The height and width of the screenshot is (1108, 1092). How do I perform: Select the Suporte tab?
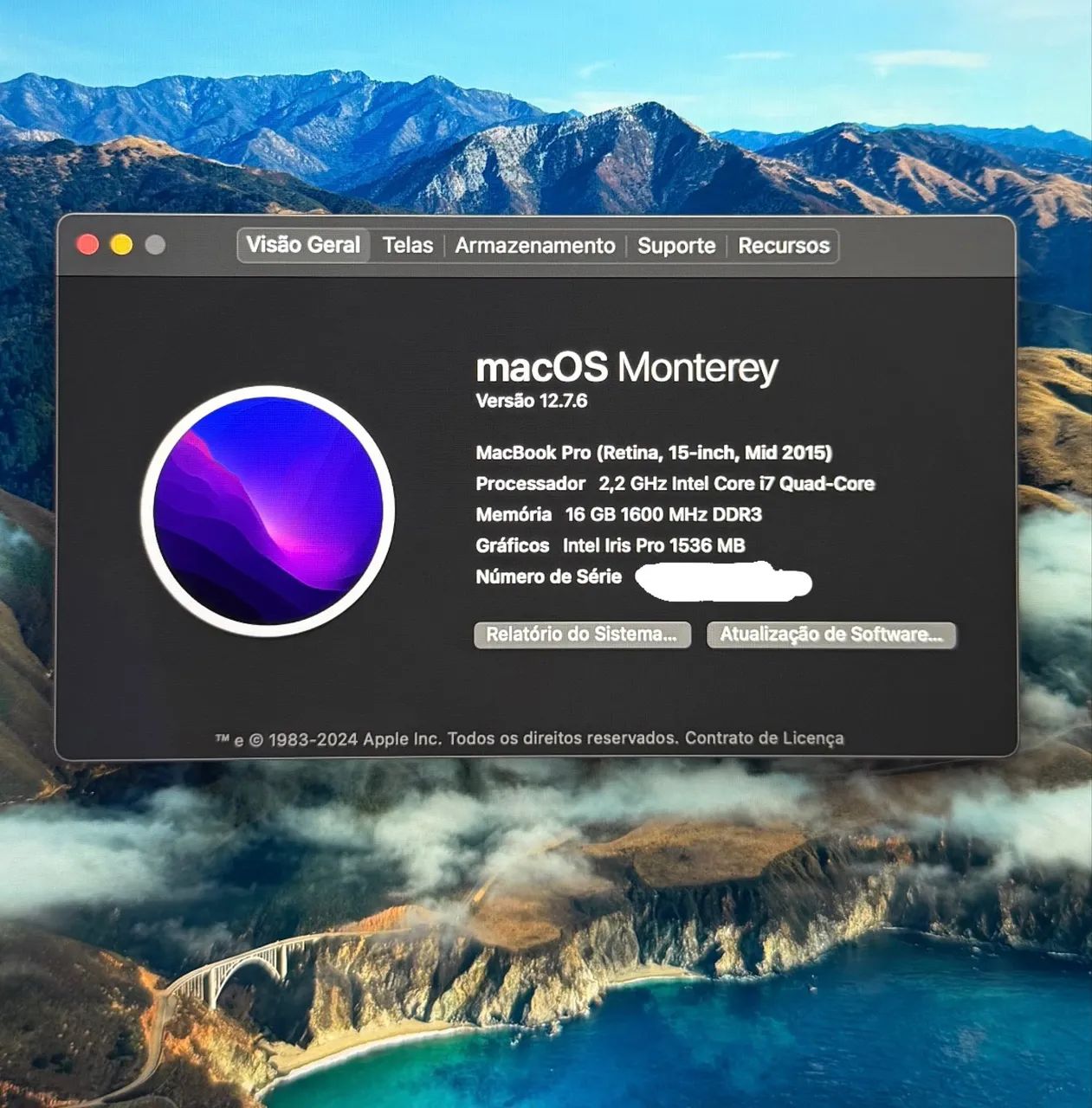(676, 246)
